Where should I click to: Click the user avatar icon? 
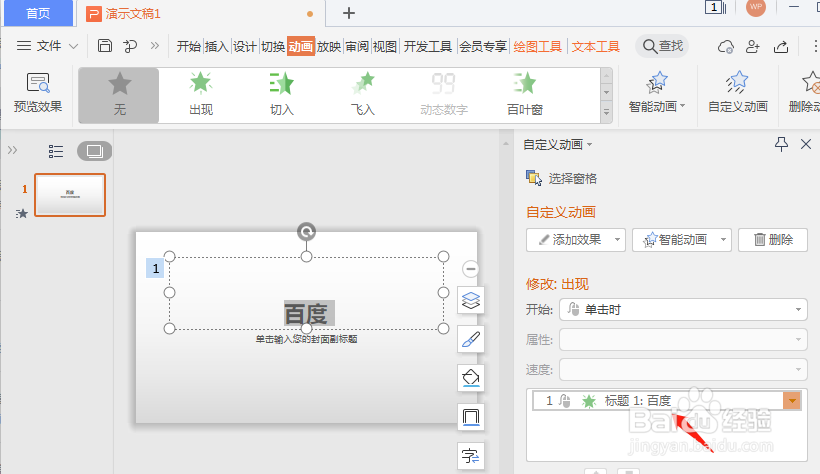756,7
